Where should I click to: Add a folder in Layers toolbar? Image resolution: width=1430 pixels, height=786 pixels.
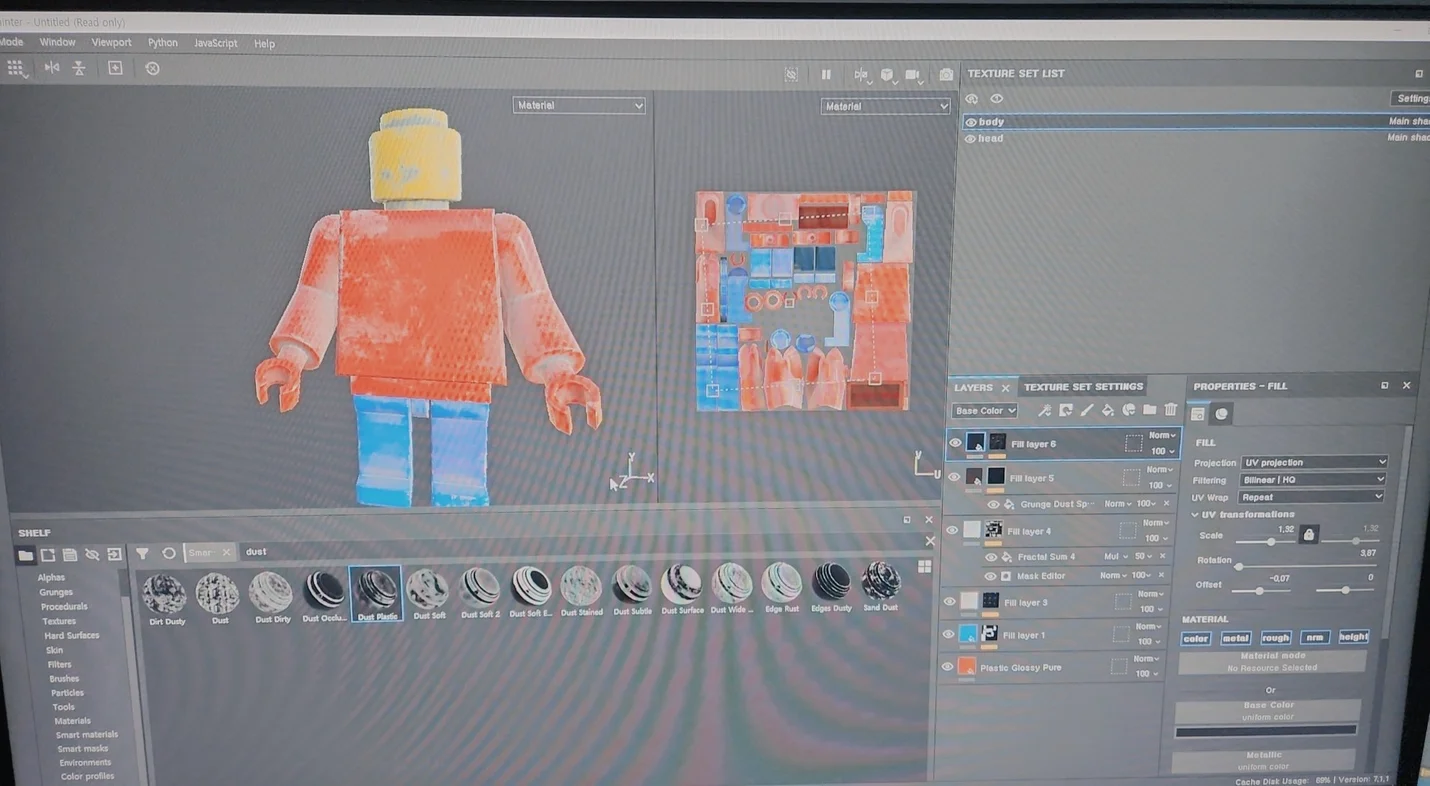[x=1150, y=410]
